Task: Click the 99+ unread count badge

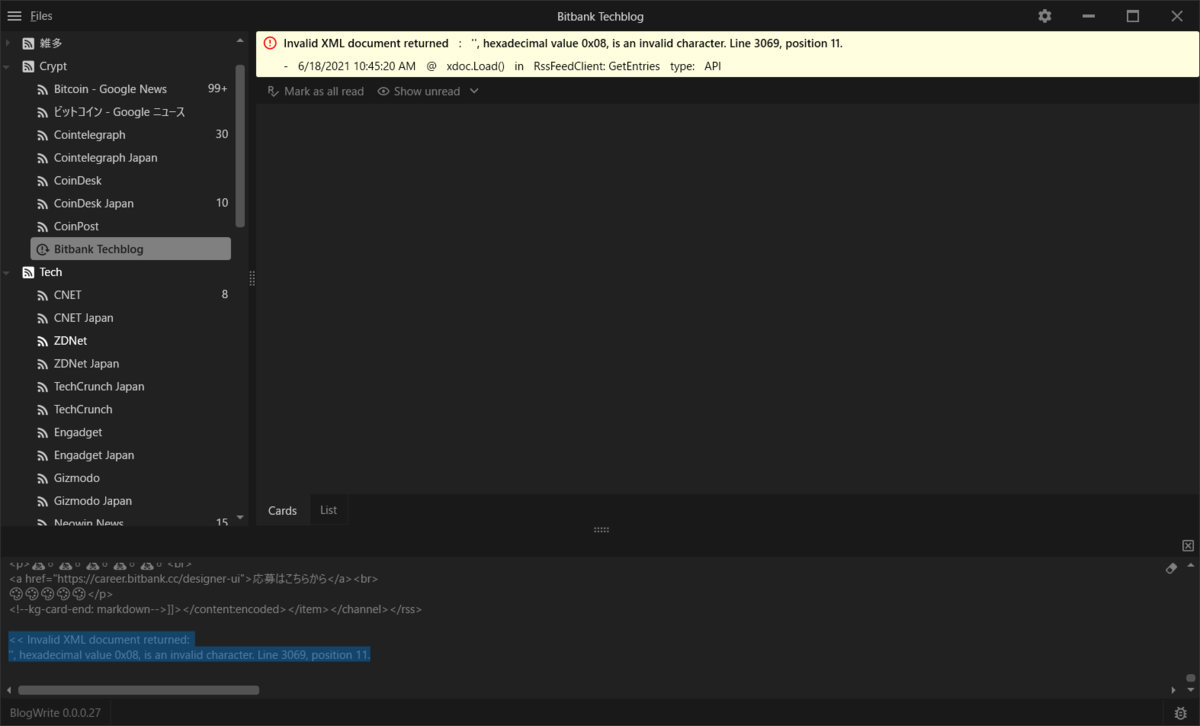Action: (x=218, y=89)
